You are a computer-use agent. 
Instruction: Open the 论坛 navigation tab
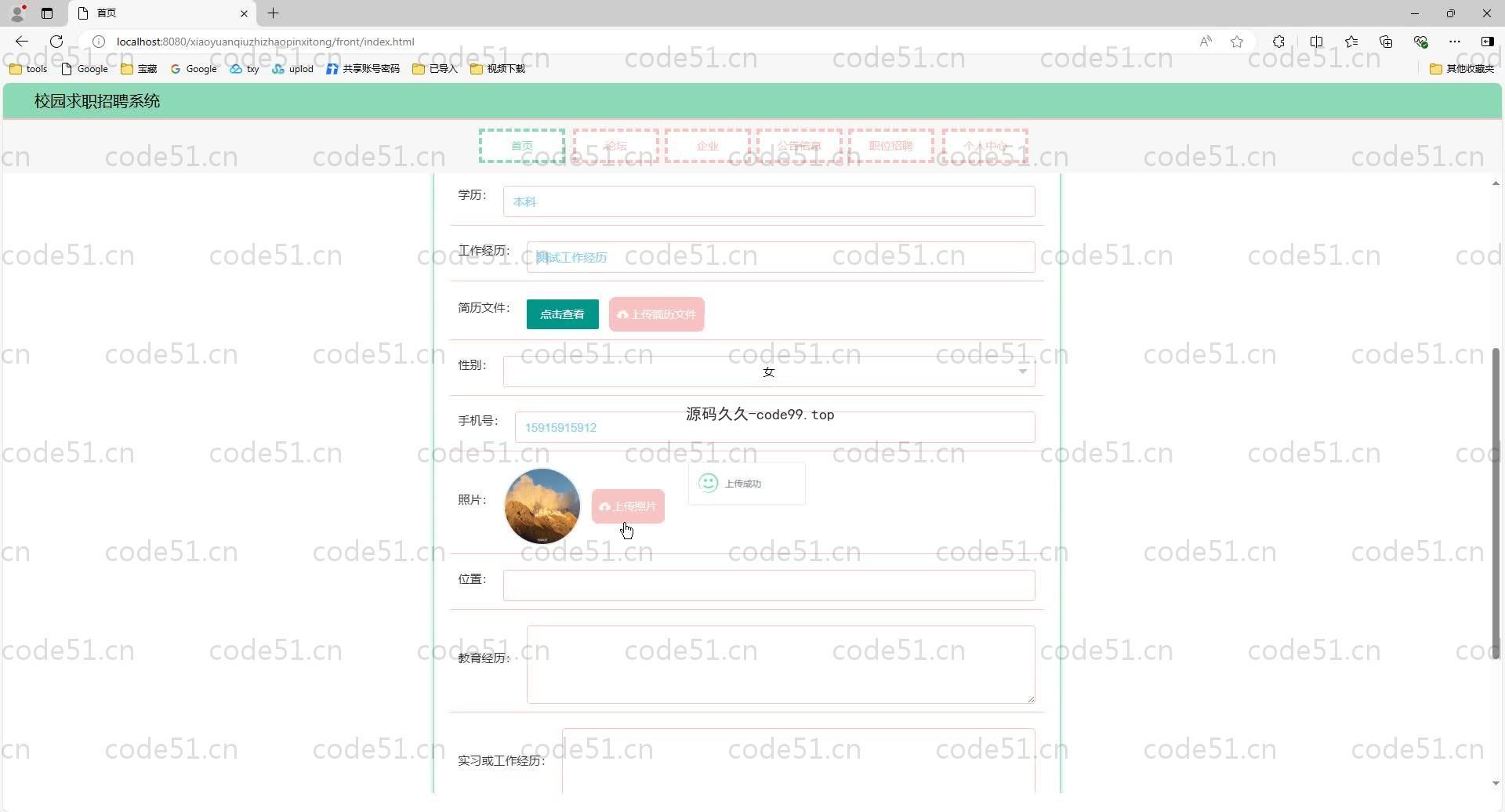coord(615,146)
